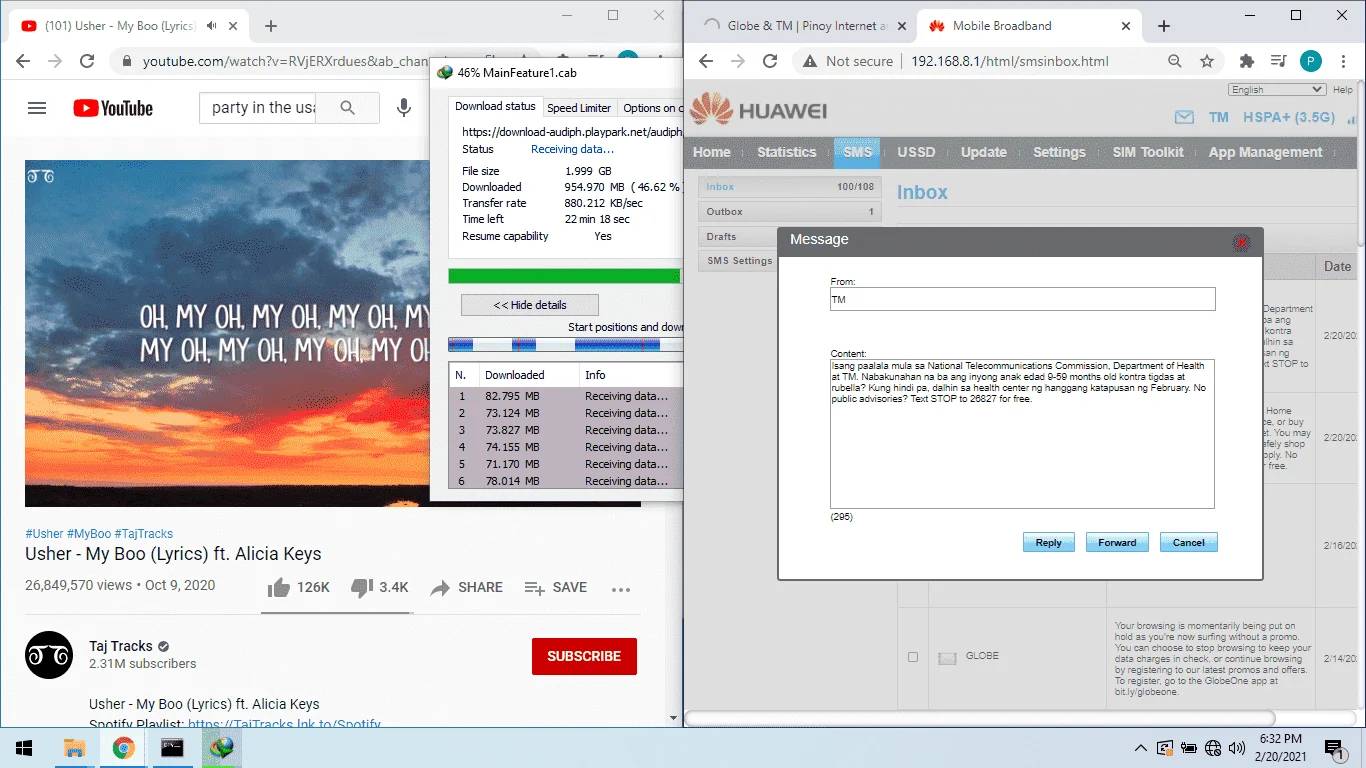Screen dimensions: 1366x768
Task: Click the blue segmented connections progress bar
Action: [565, 344]
